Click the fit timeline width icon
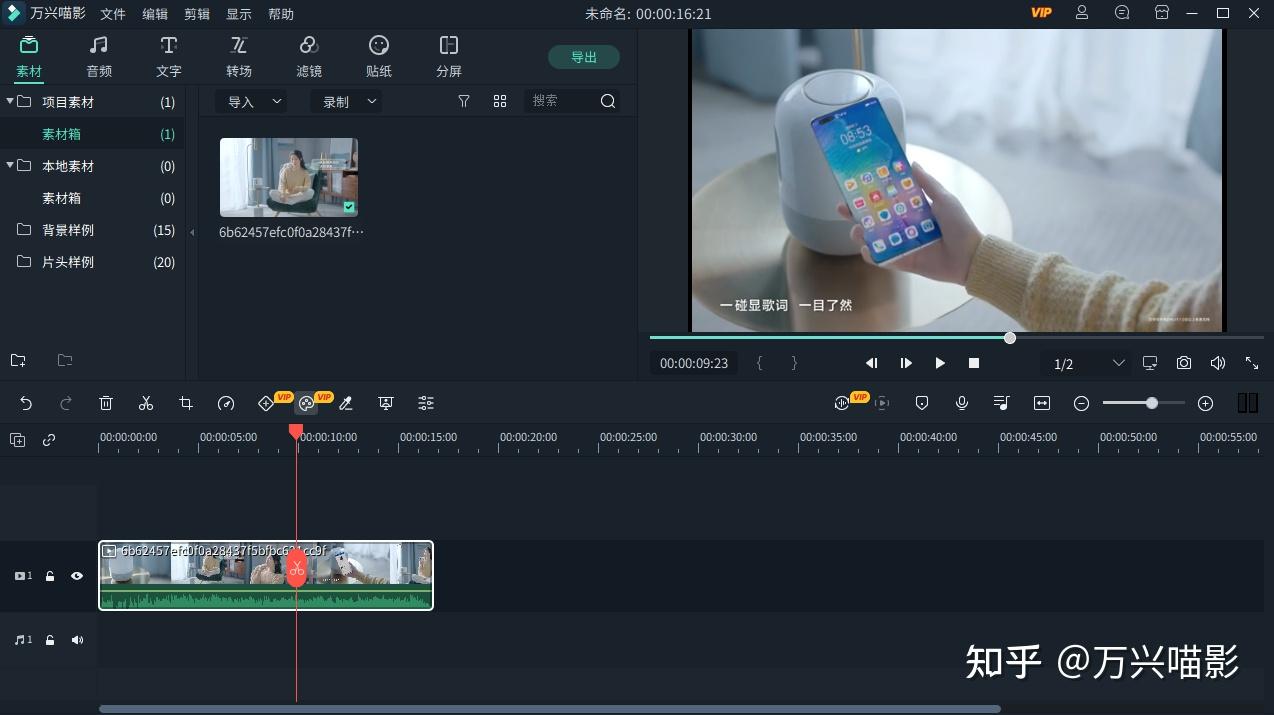Image resolution: width=1274 pixels, height=715 pixels. 1042,403
